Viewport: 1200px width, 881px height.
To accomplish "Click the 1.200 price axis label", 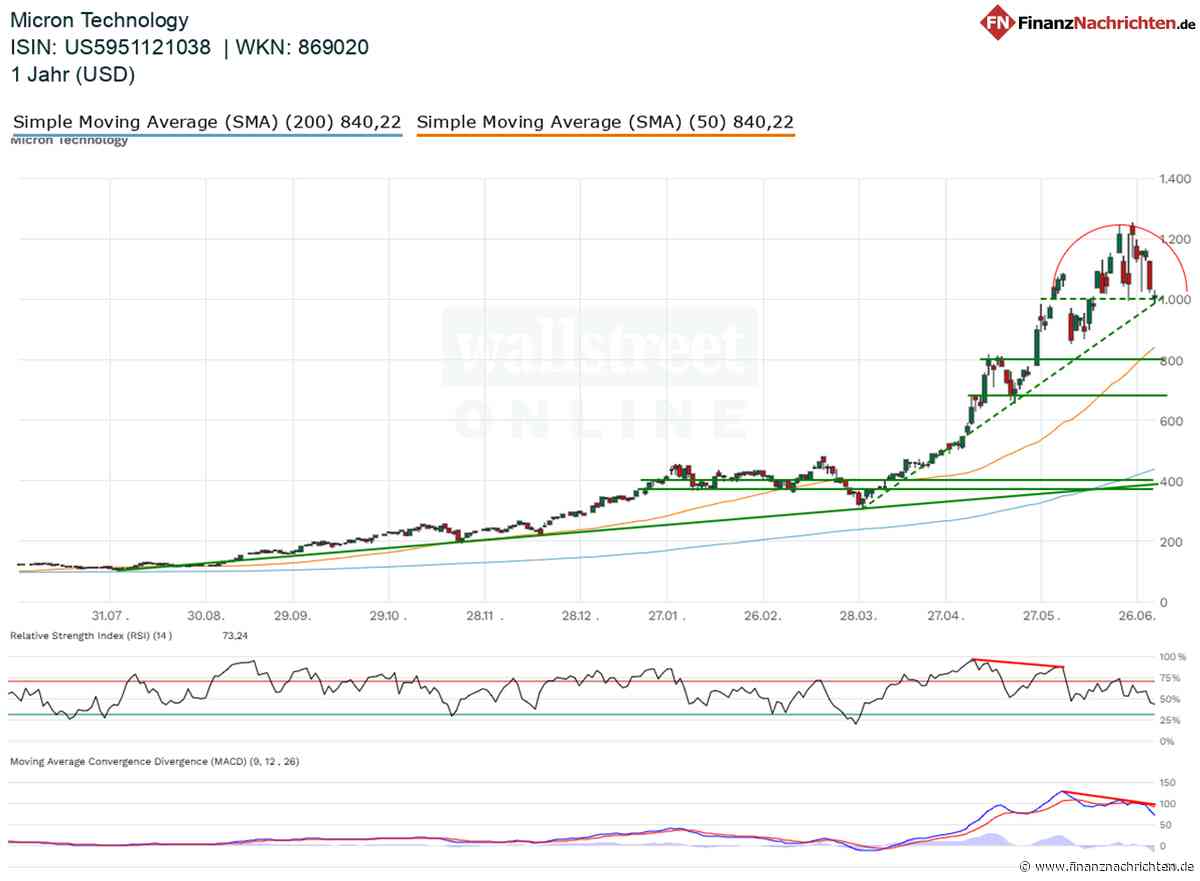I will coord(1176,240).
